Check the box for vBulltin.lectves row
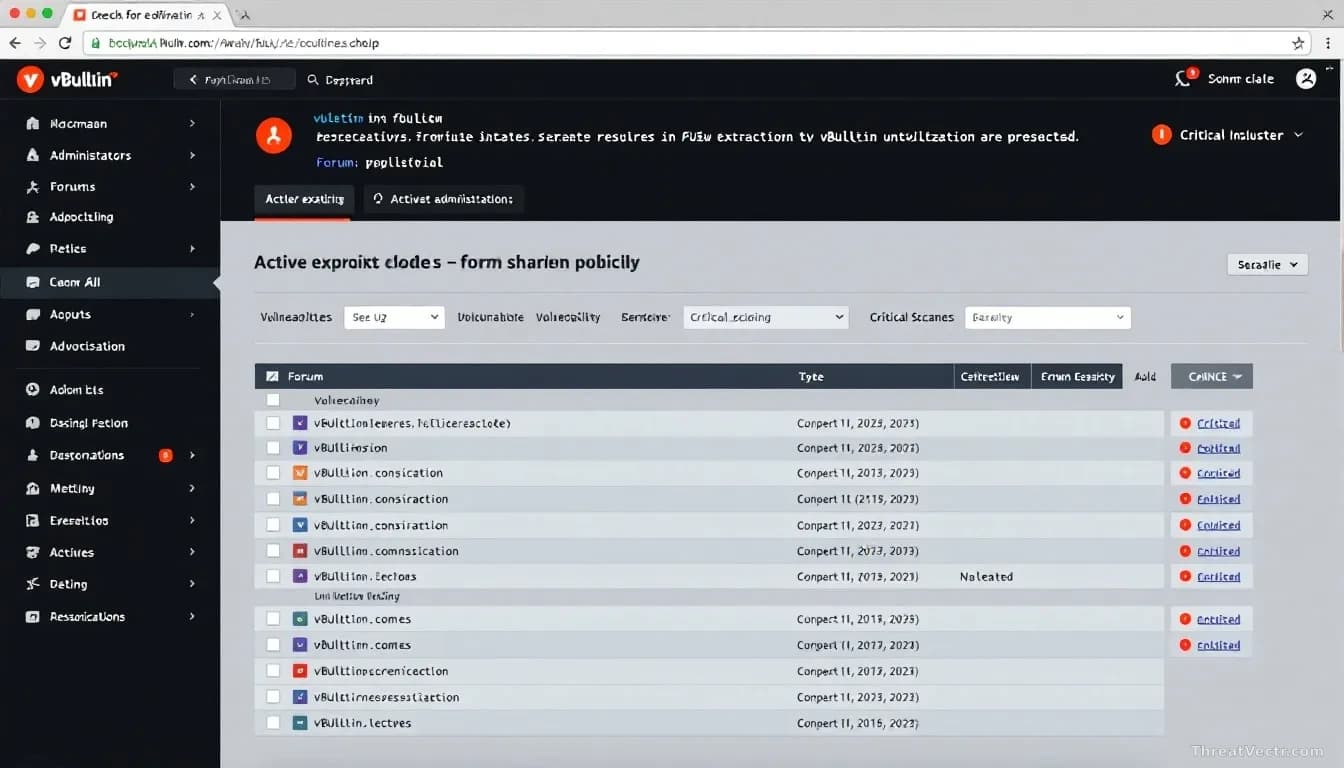The width and height of the screenshot is (1344, 768). pyautogui.click(x=273, y=723)
